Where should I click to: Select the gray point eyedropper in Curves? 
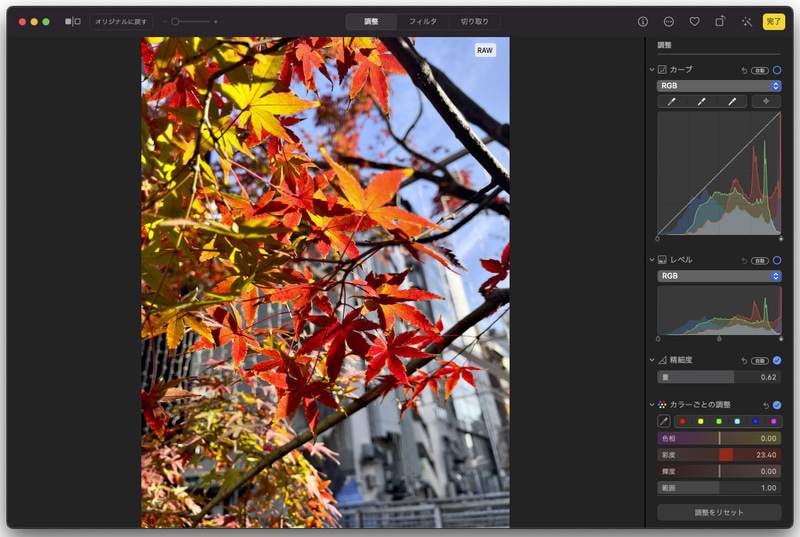point(702,101)
